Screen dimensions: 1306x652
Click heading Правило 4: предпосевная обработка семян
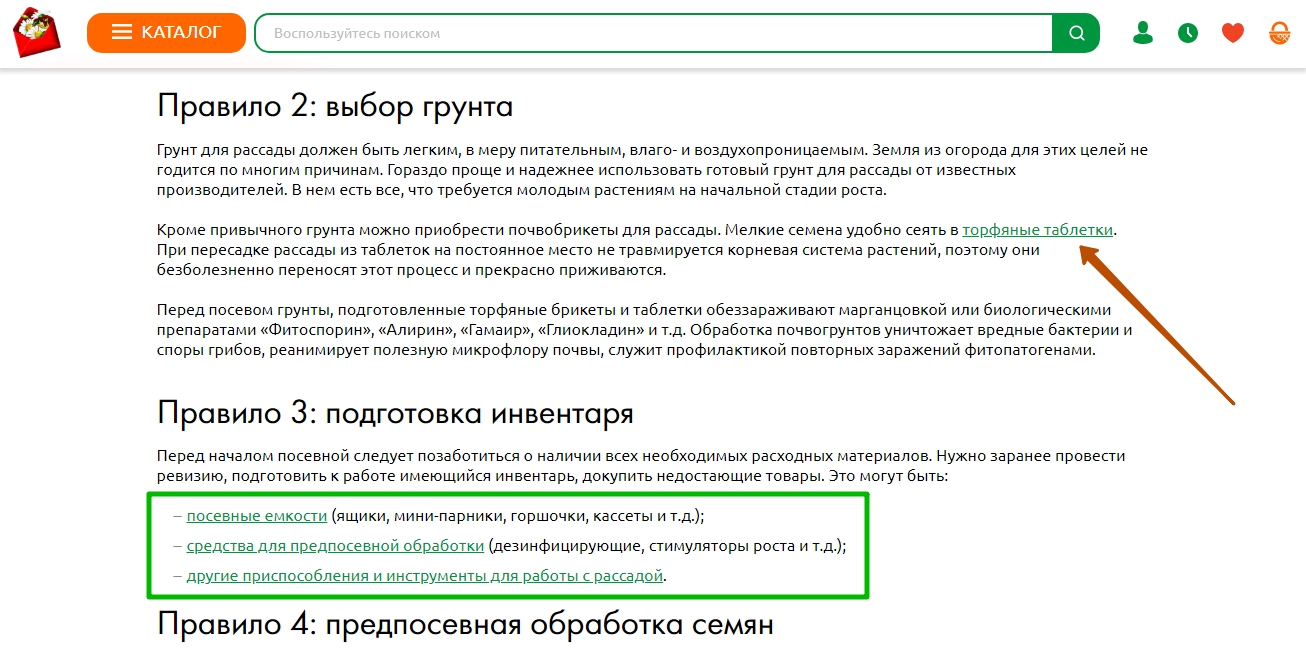pyautogui.click(x=466, y=625)
